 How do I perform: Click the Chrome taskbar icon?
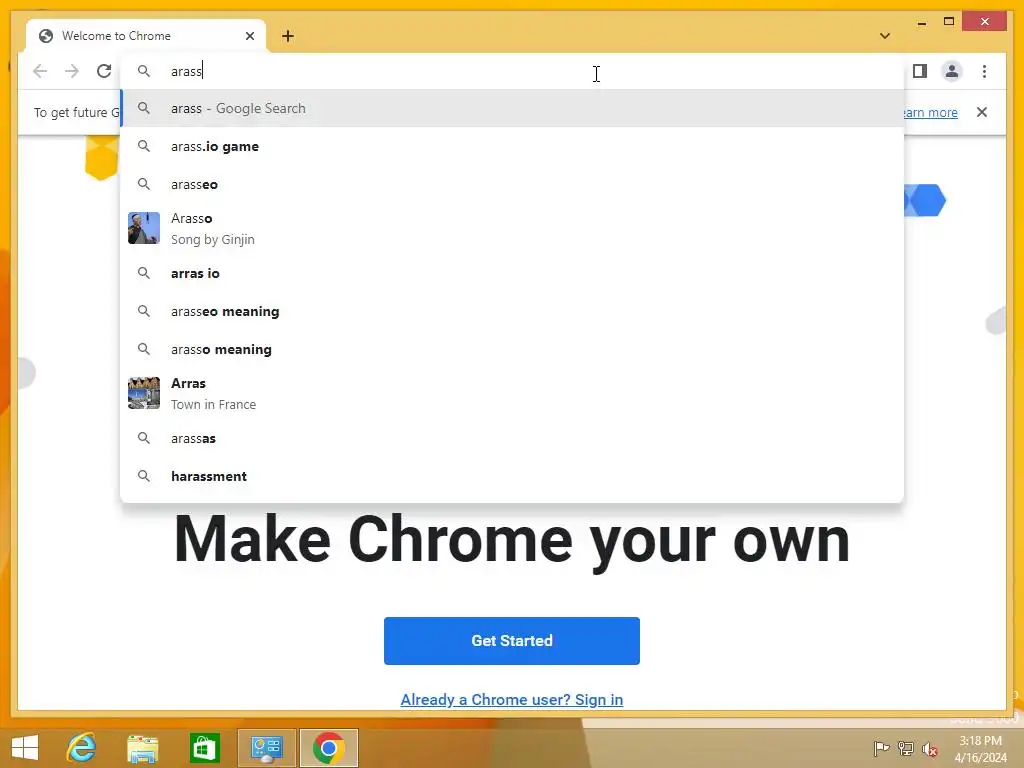click(328, 748)
